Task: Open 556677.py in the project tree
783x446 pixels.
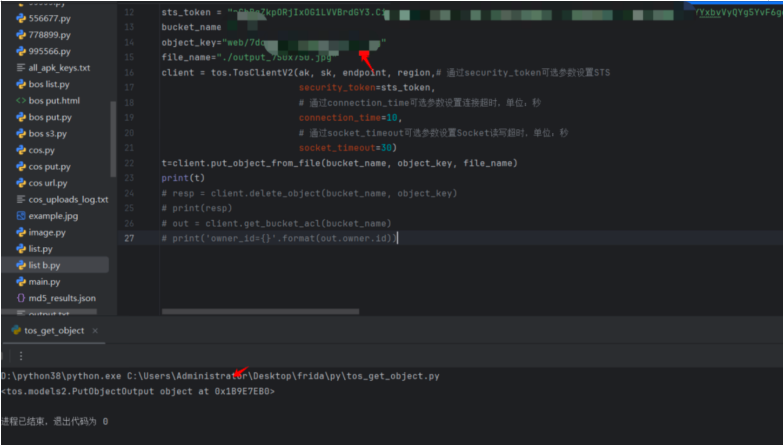Action: pos(49,18)
